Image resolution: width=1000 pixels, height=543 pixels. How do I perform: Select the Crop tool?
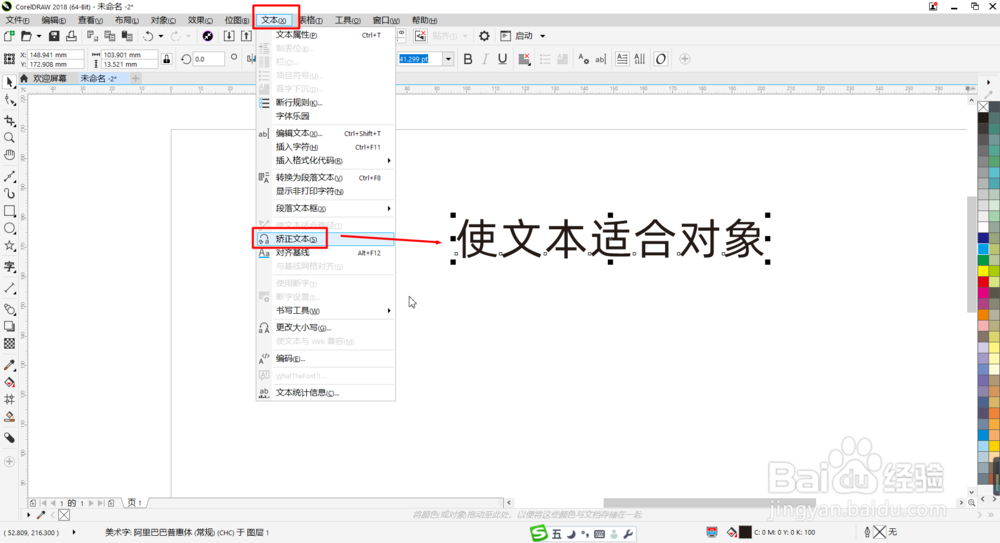pos(9,121)
